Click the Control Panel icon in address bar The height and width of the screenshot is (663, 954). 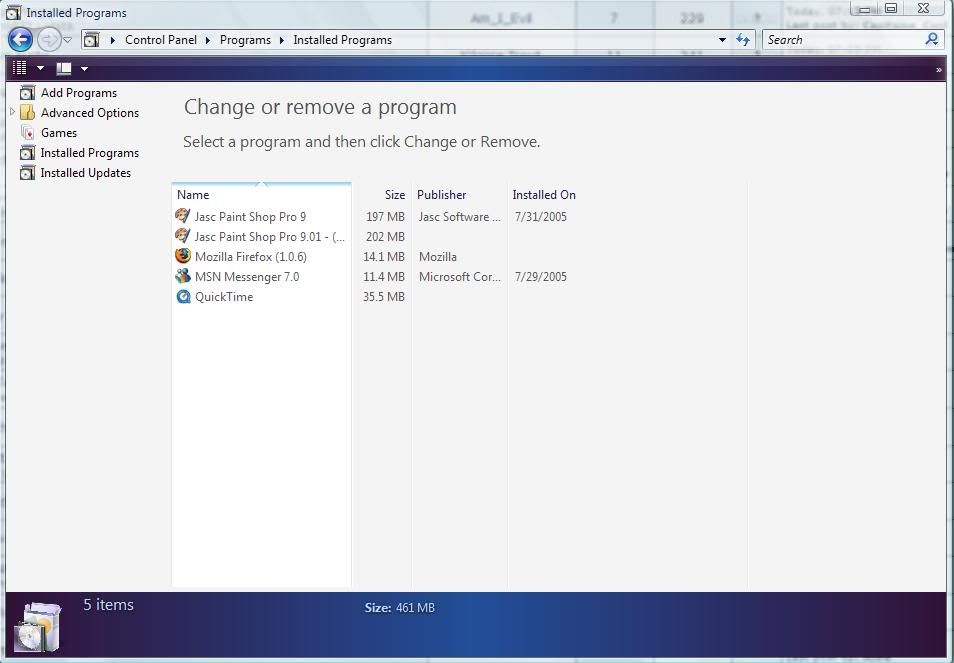click(91, 40)
